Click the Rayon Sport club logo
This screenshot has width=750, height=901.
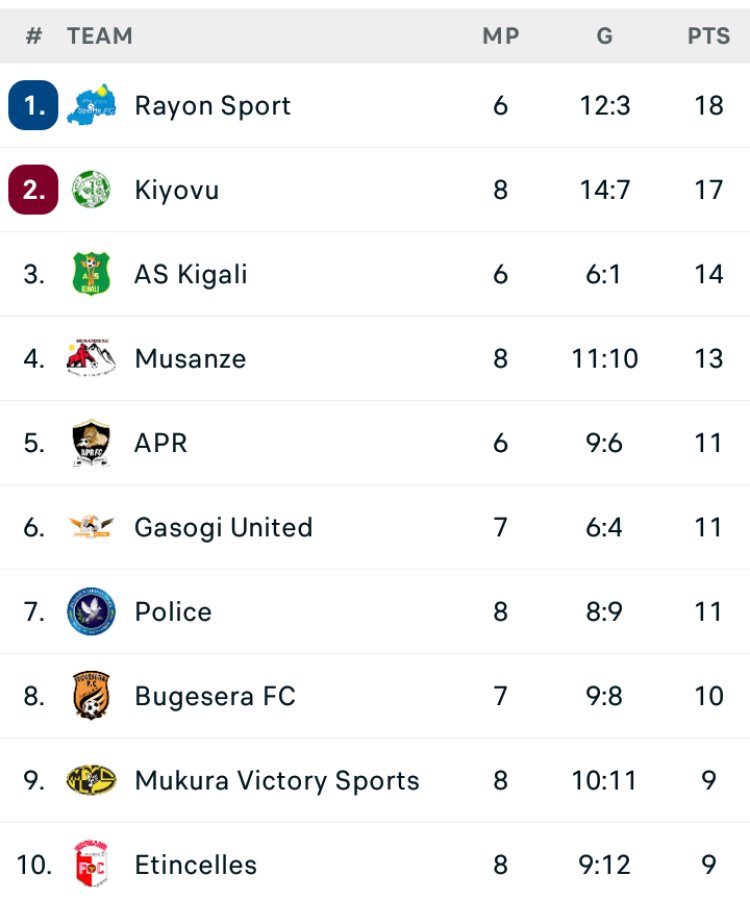click(x=91, y=106)
